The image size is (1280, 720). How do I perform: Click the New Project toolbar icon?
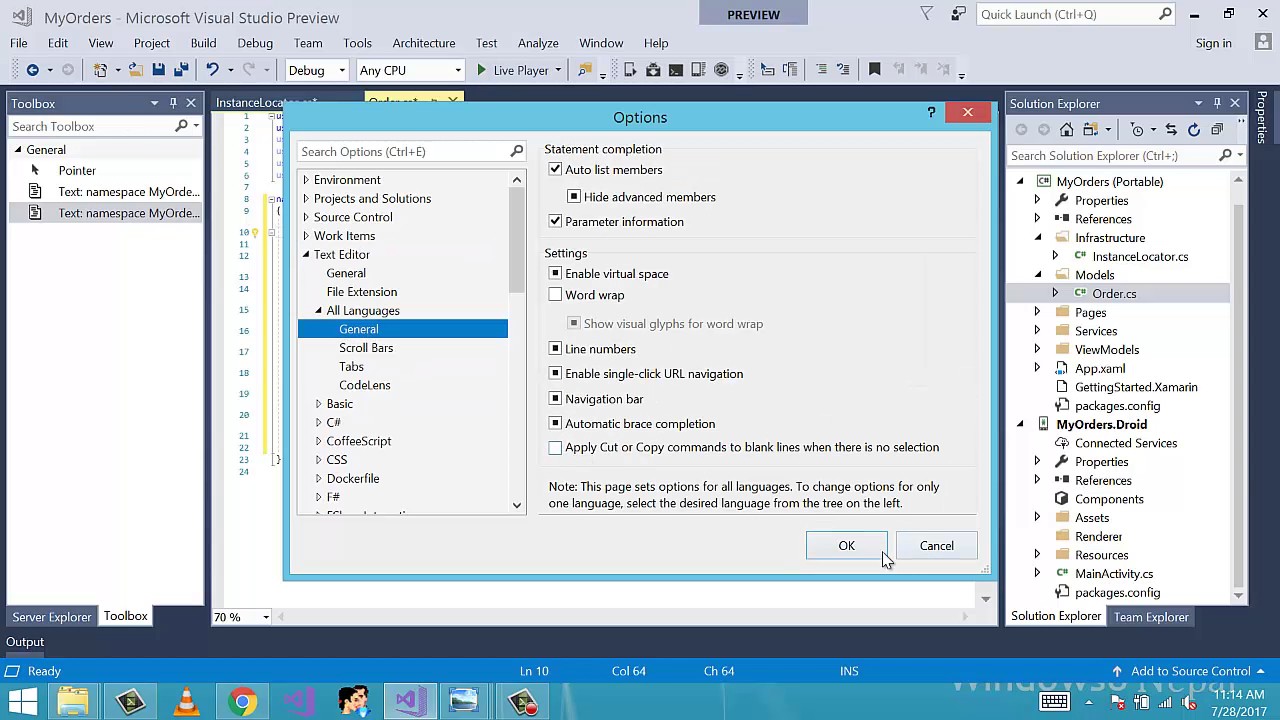click(100, 70)
